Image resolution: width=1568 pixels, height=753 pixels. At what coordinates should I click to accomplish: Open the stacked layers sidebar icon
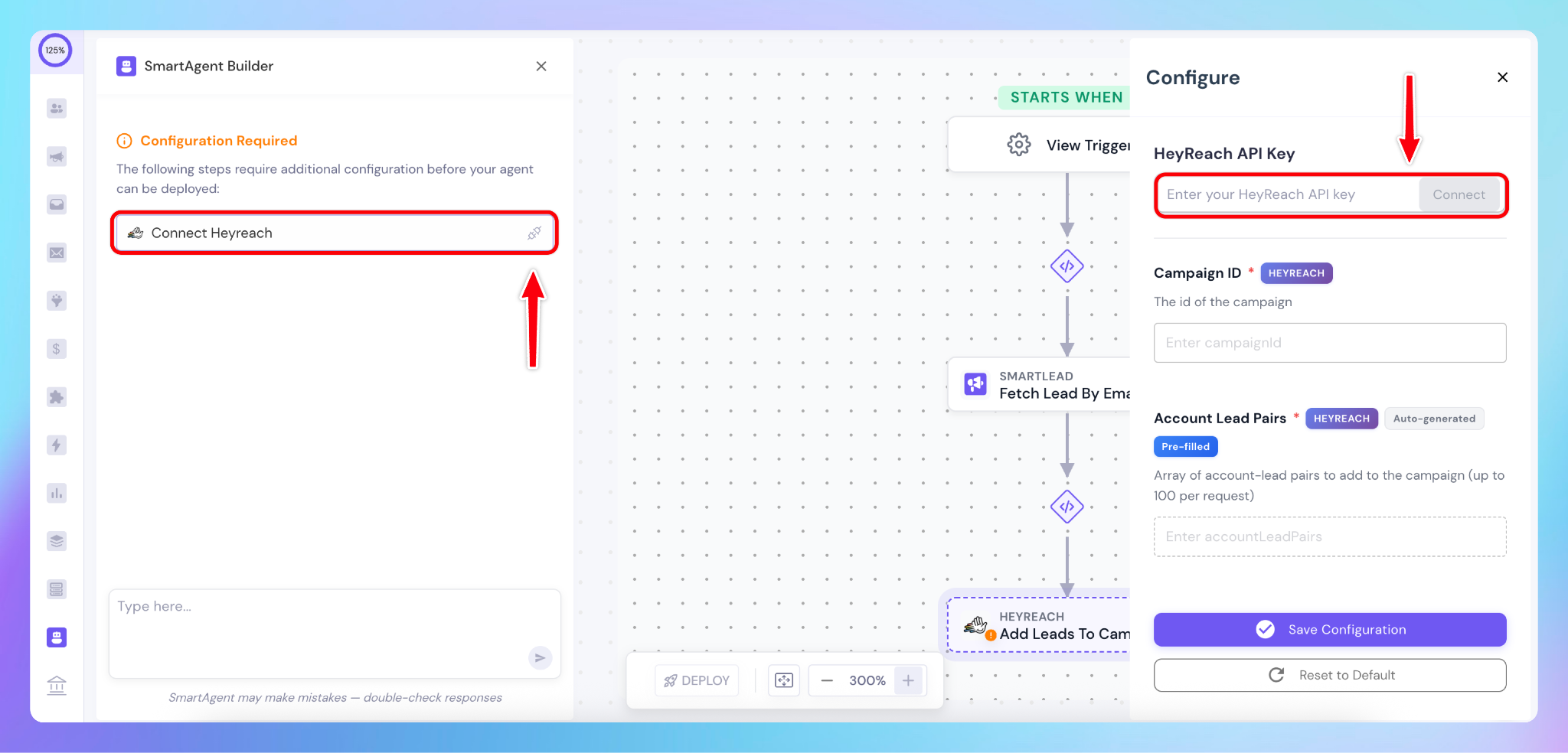click(x=57, y=541)
